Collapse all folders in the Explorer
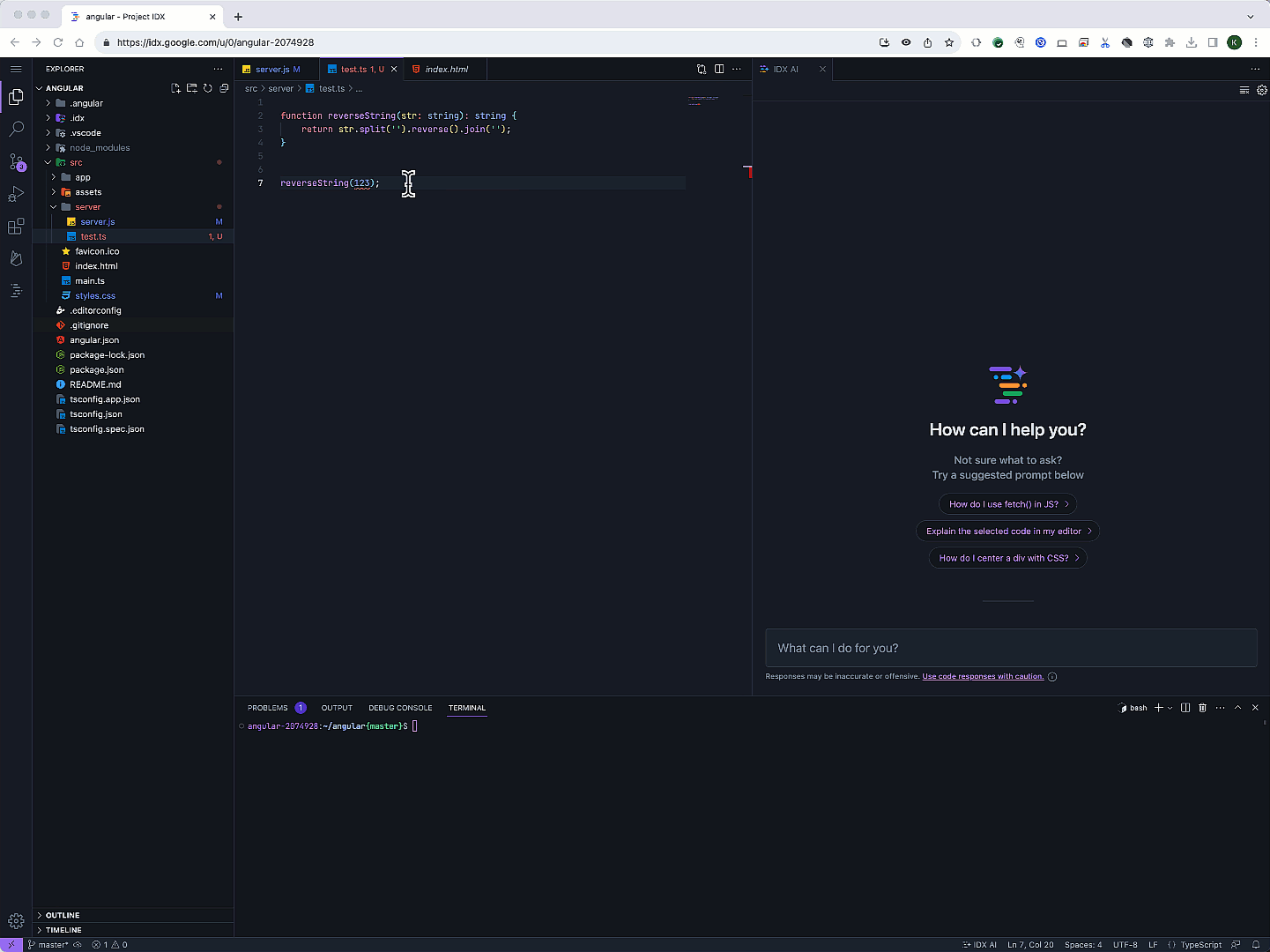 tap(224, 88)
